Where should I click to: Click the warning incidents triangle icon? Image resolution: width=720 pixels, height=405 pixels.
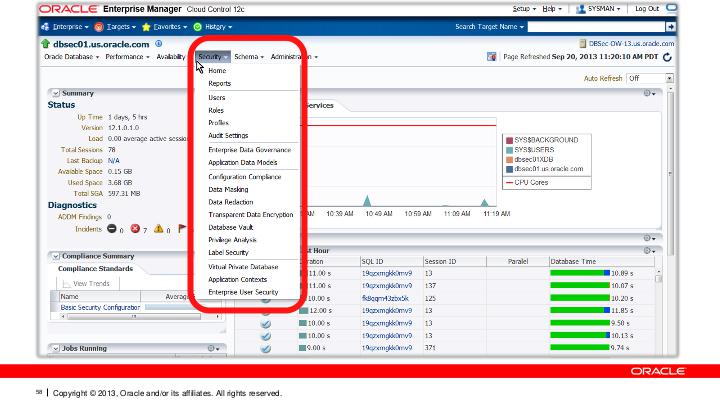pos(158,228)
